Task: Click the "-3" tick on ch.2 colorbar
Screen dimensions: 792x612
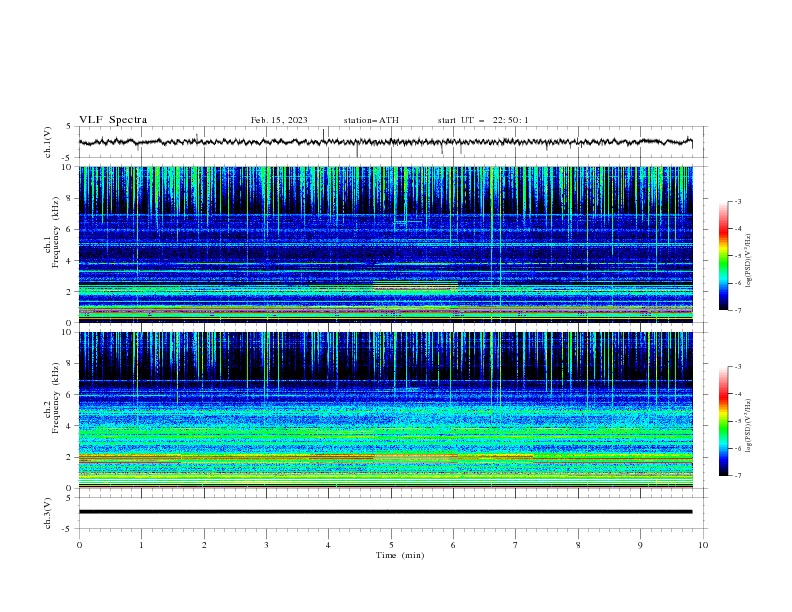Action: tap(738, 367)
